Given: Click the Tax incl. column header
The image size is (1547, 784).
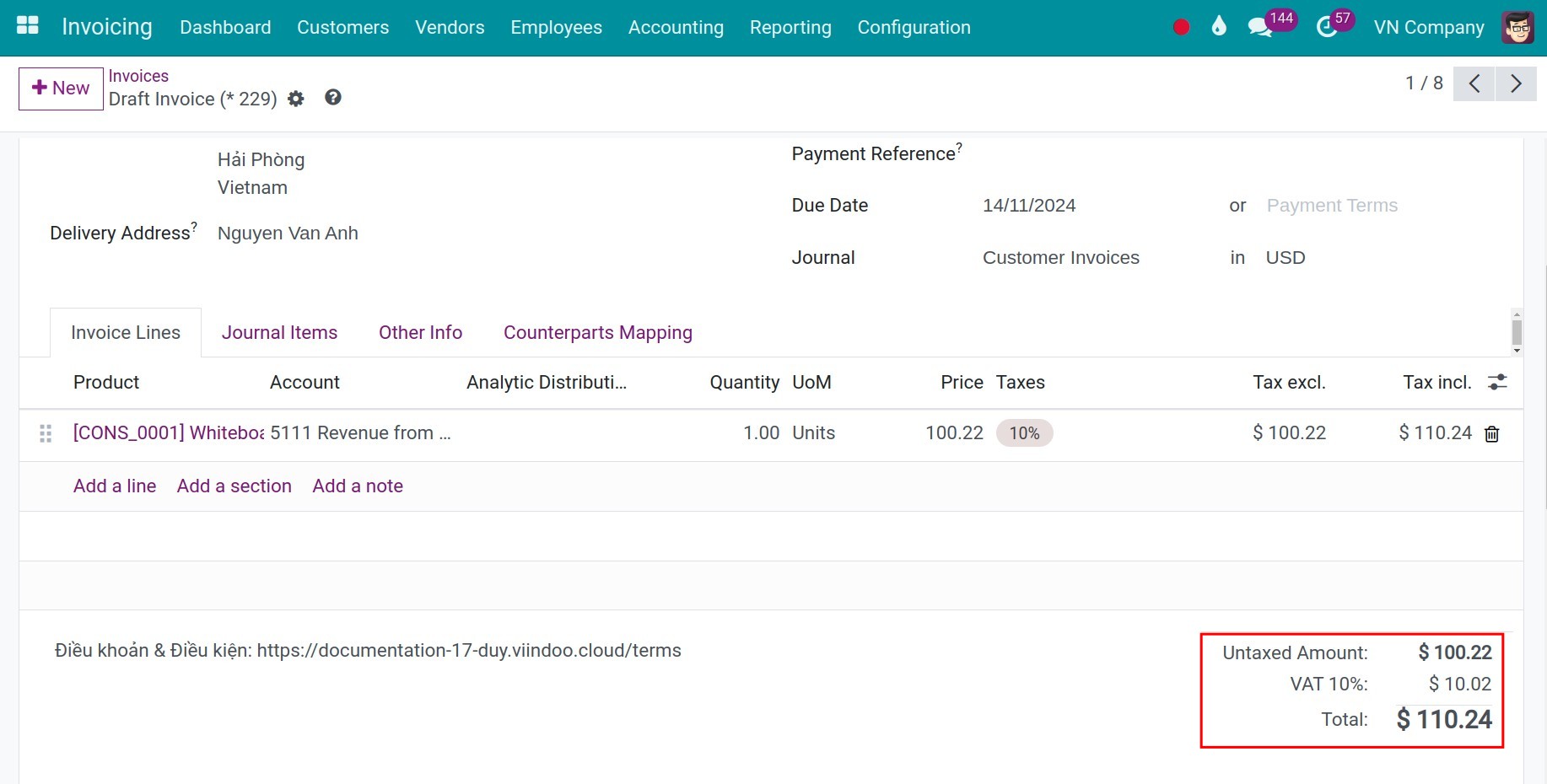Looking at the screenshot, I should (x=1437, y=383).
